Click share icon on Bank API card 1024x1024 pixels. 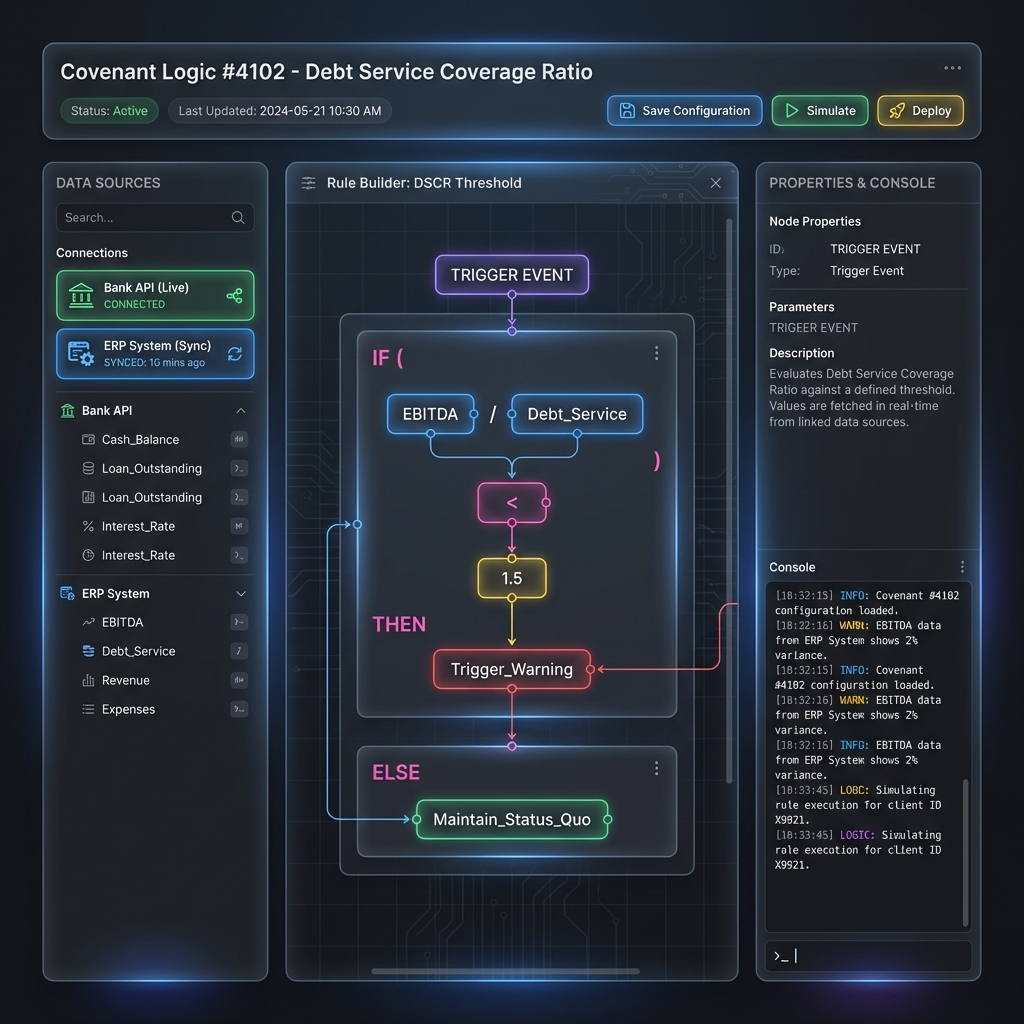click(x=234, y=296)
